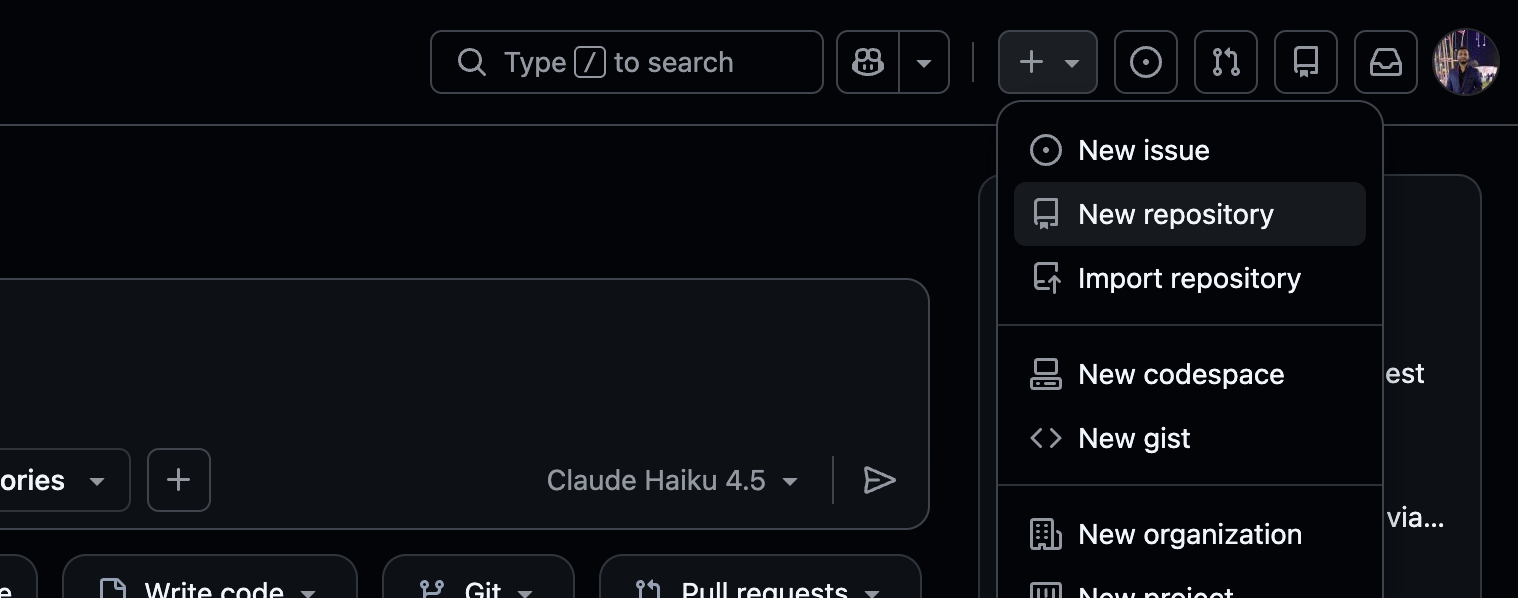Image resolution: width=1518 pixels, height=598 pixels.
Task: Open the notifications inbox icon
Action: tap(1385, 62)
